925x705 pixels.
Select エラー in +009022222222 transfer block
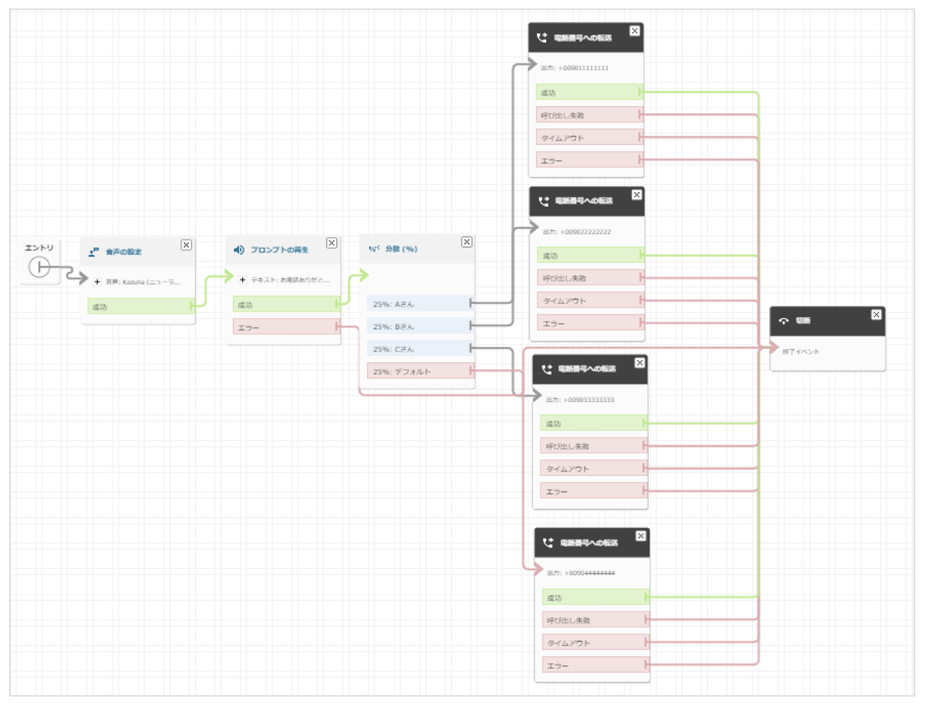pos(591,323)
